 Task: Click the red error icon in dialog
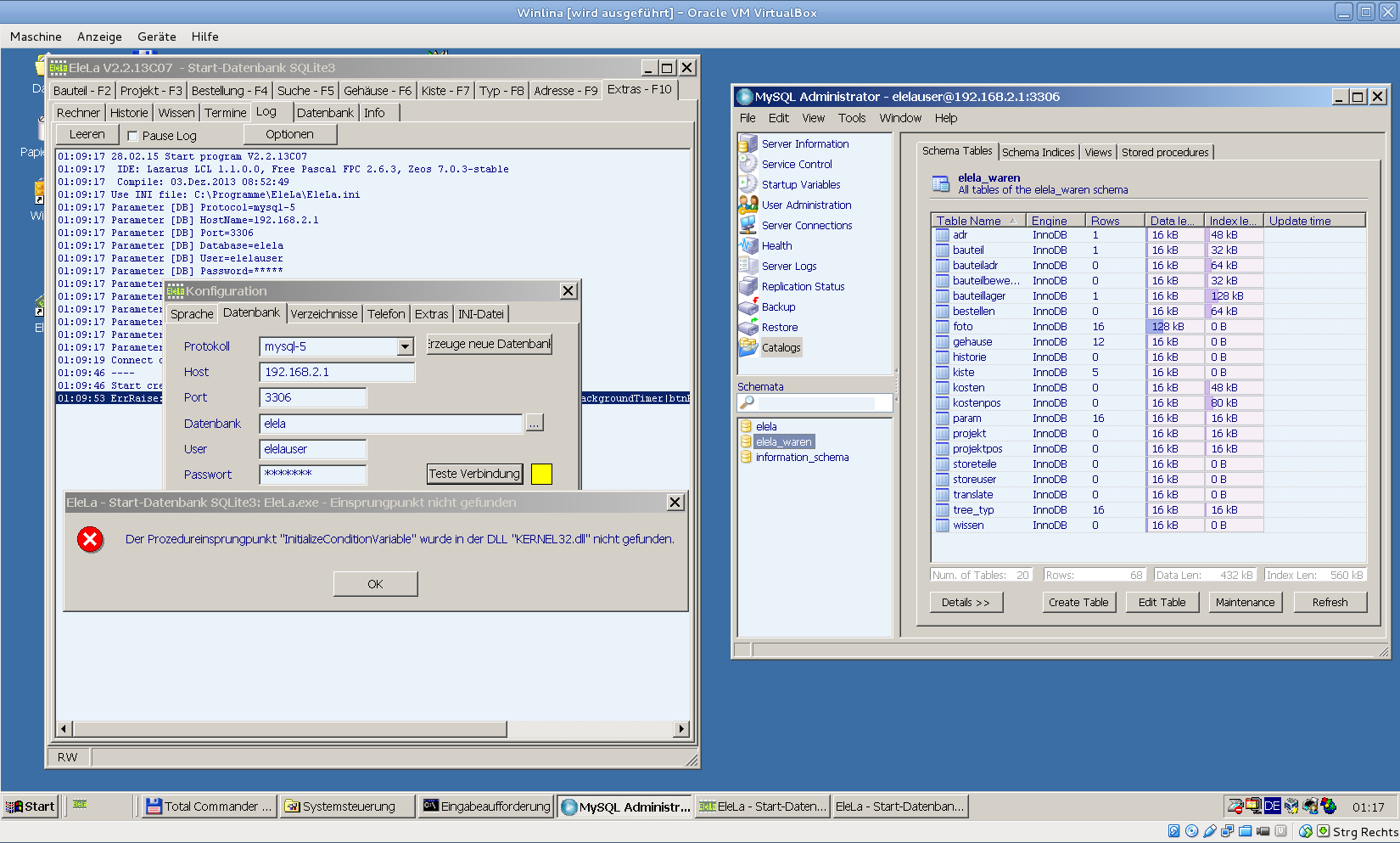pos(90,539)
